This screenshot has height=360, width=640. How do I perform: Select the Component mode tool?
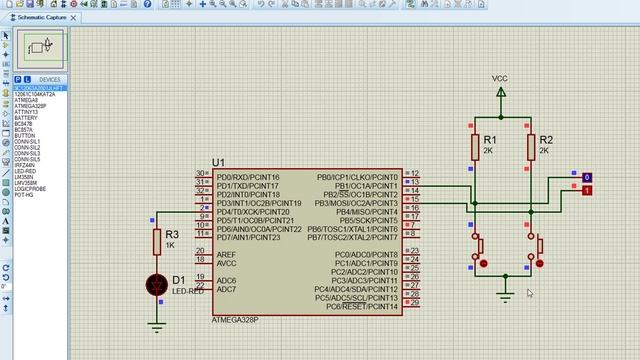[x=6, y=45]
